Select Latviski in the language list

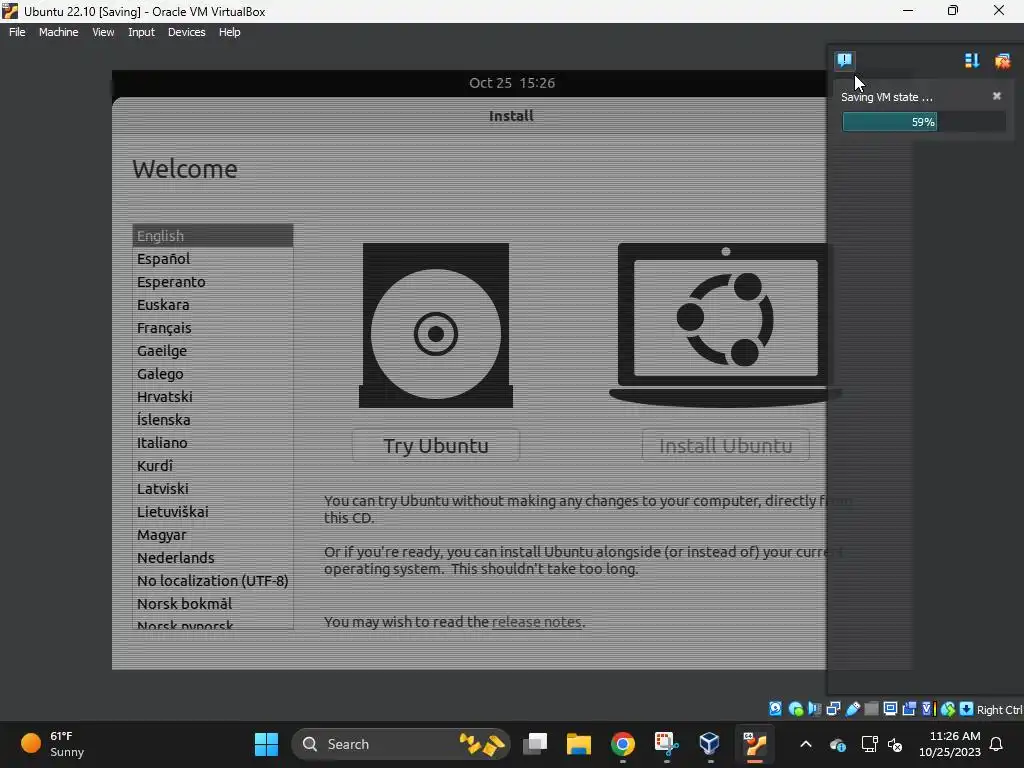[x=213, y=488]
